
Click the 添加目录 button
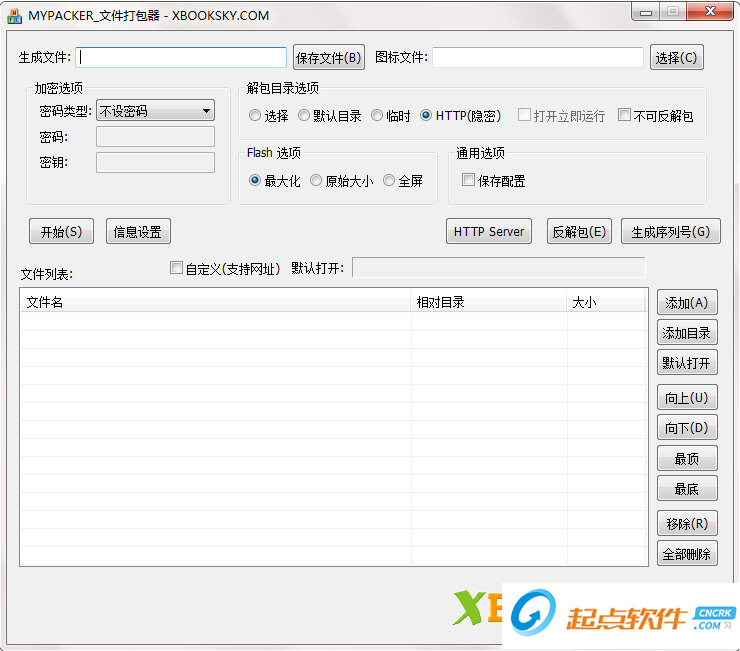click(x=687, y=333)
